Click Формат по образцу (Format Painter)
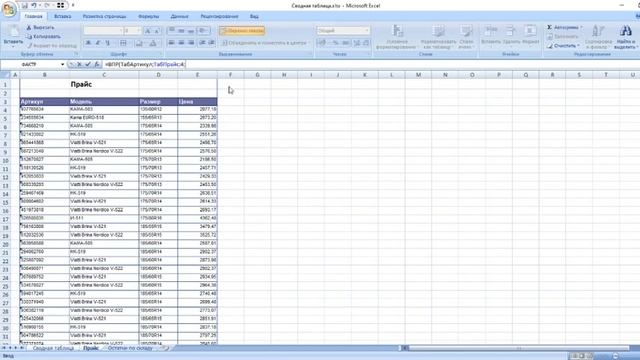 52,46
